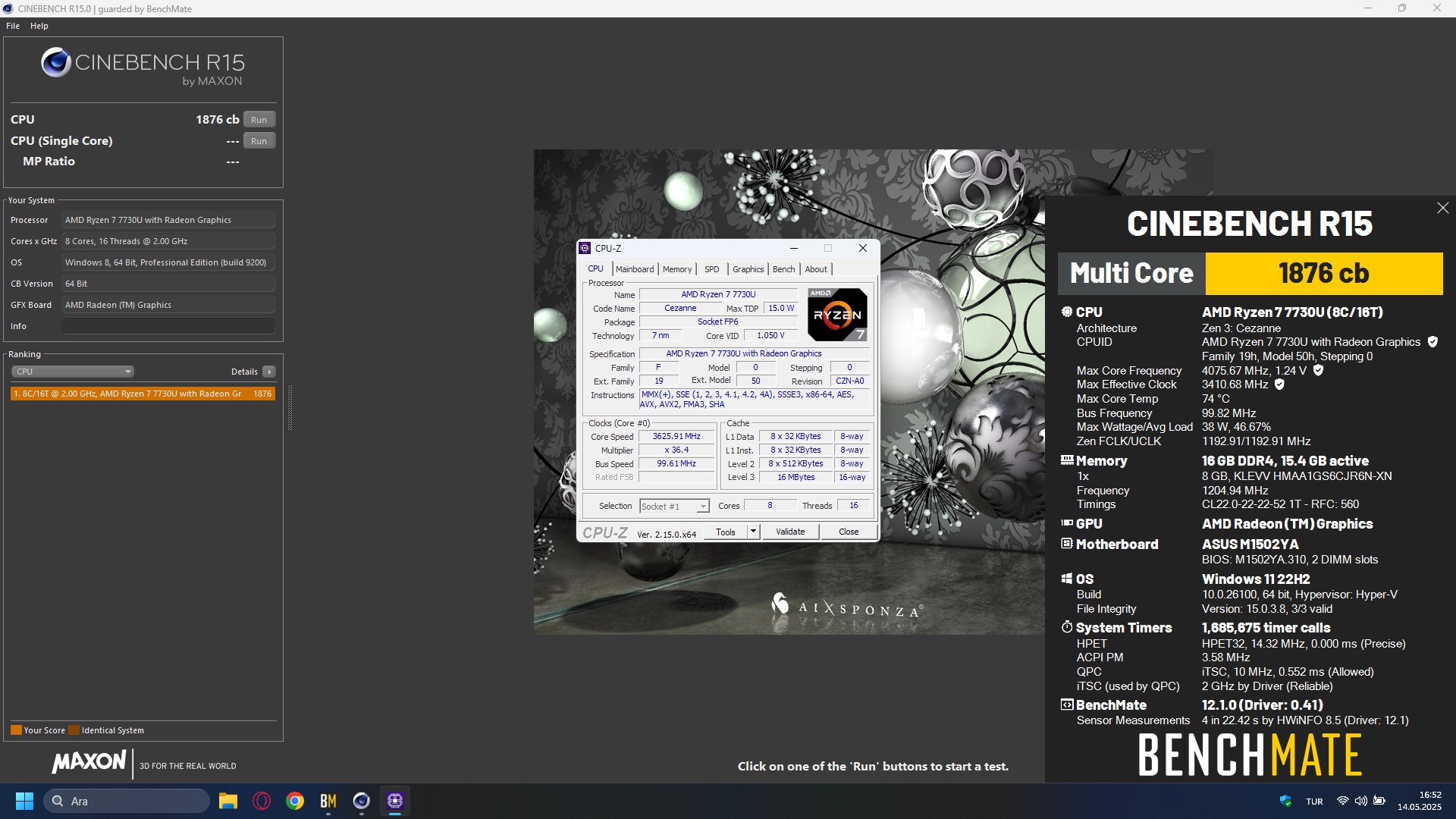Open ranking Details arrow button
This screenshot has height=819, width=1456.
(269, 372)
